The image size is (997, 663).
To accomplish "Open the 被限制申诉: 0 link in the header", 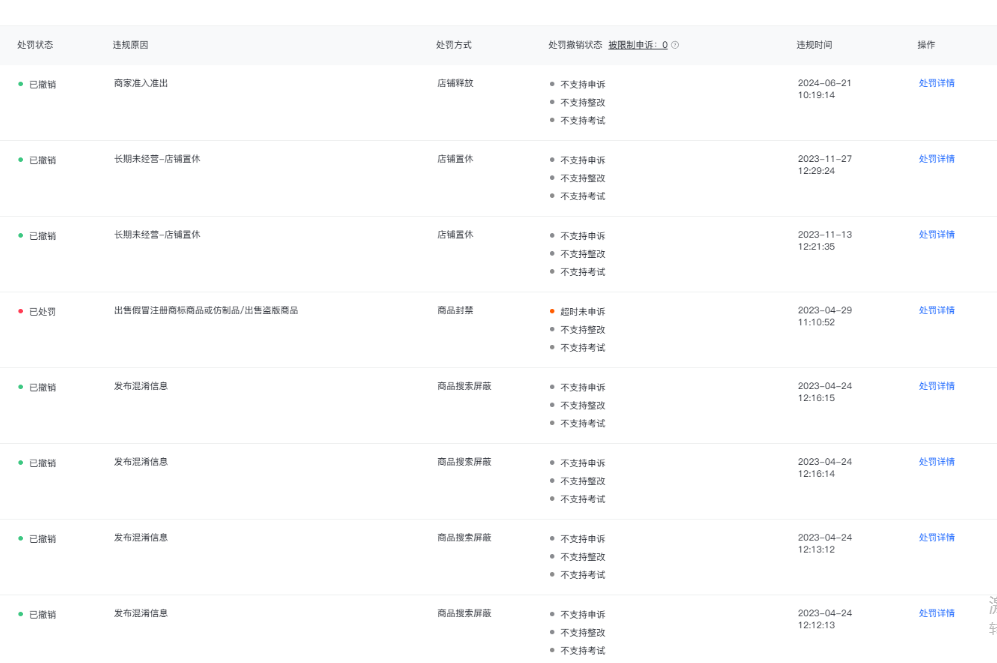I will click(637, 45).
